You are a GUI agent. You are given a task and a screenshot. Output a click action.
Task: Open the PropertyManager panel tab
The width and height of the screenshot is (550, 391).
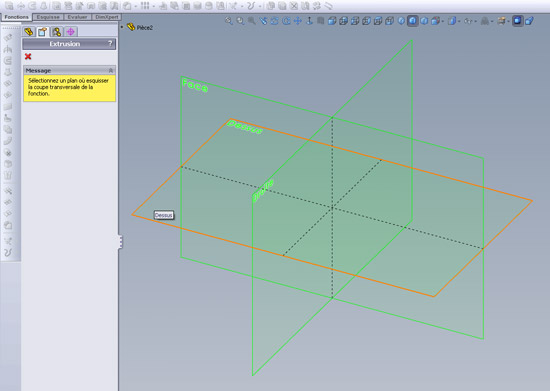42,32
